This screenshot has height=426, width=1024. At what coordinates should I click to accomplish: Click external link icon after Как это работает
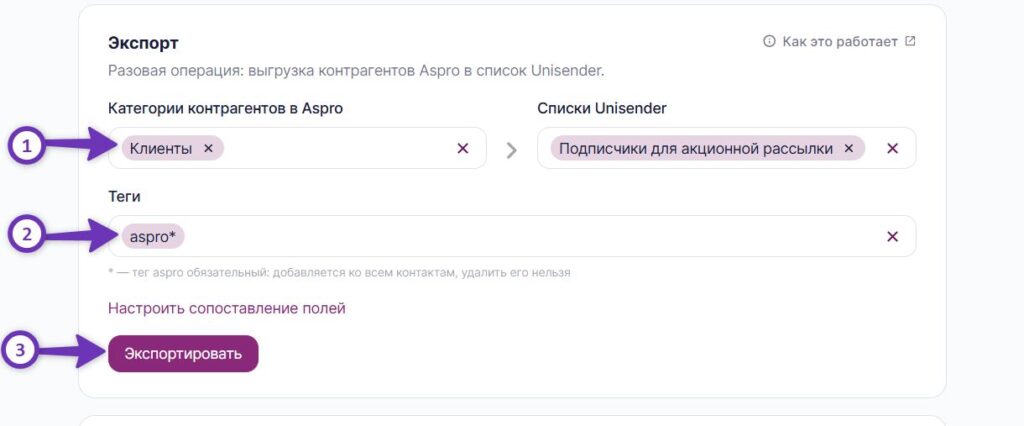(x=910, y=41)
